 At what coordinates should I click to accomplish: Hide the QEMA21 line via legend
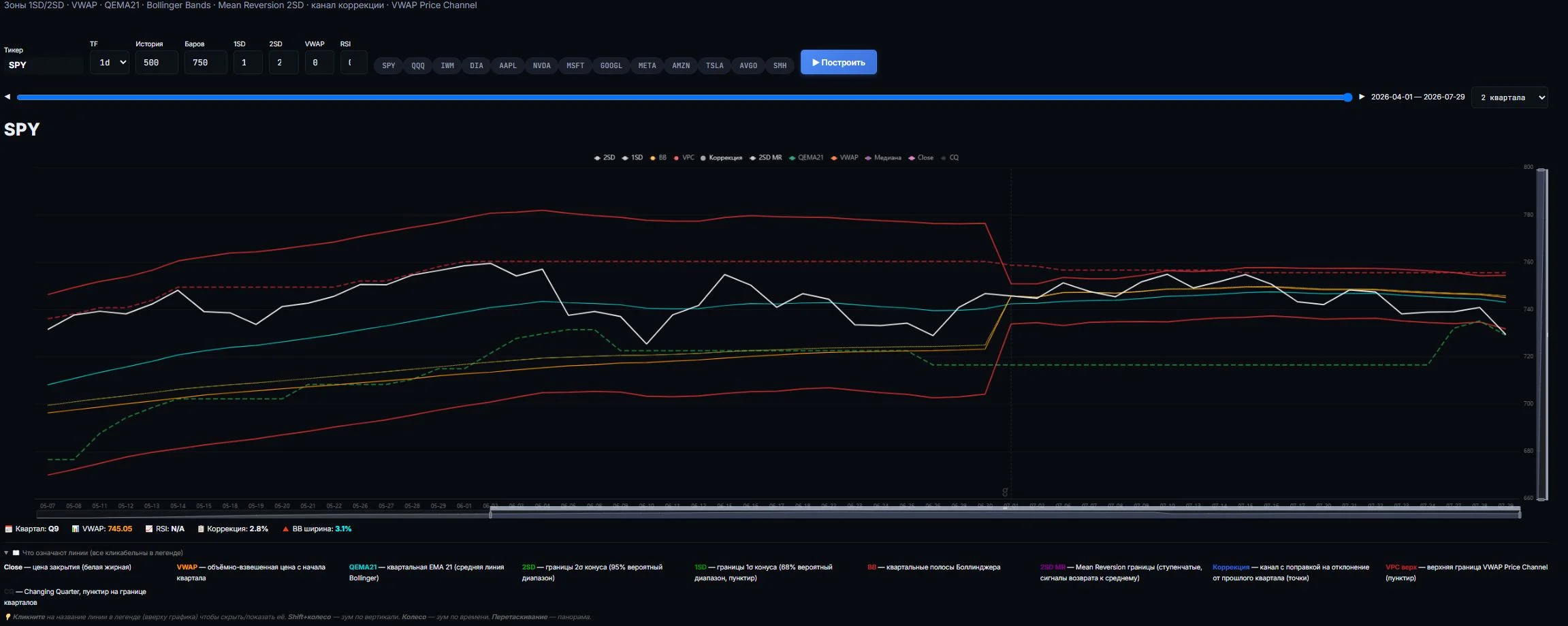point(806,157)
